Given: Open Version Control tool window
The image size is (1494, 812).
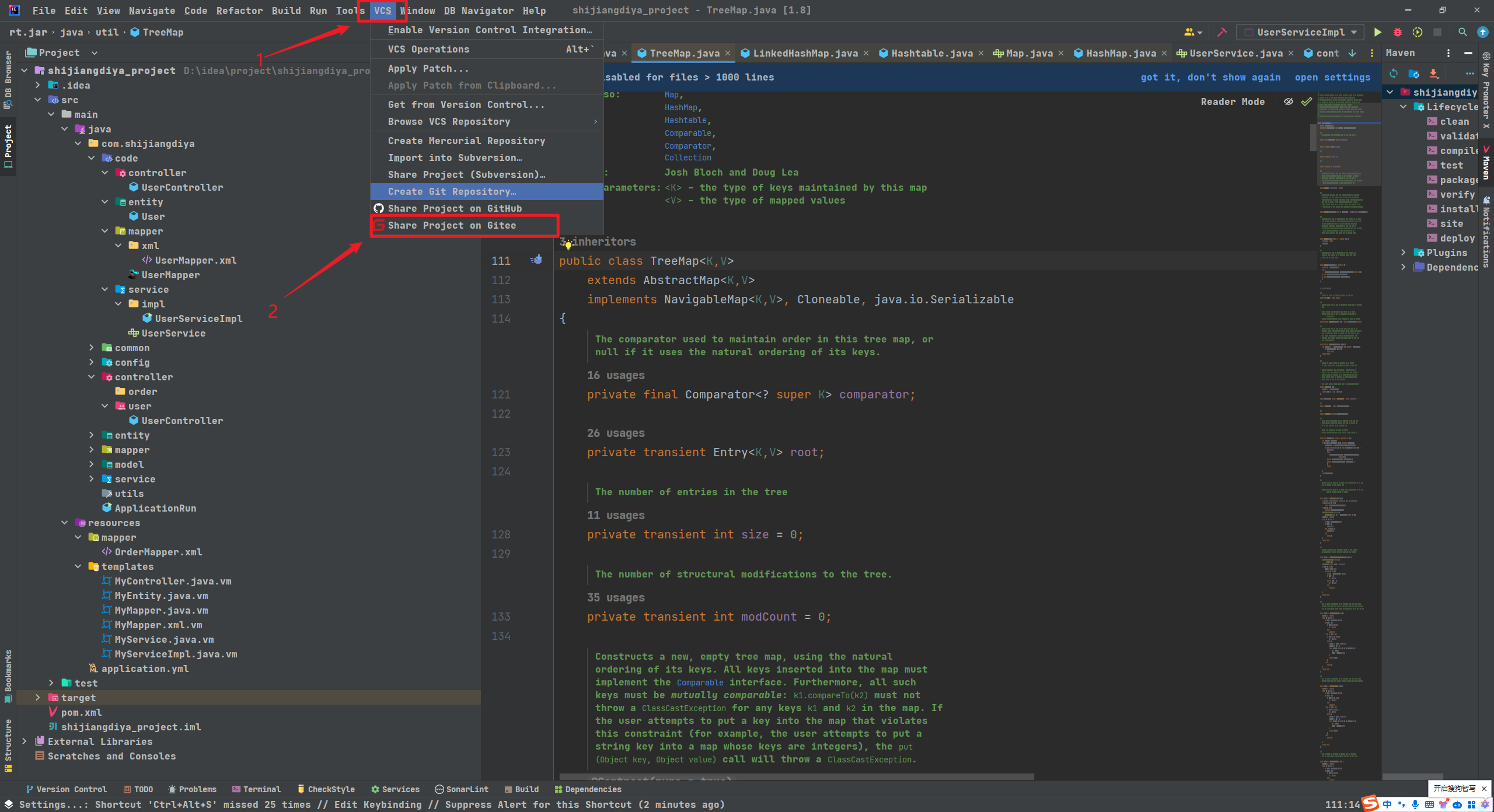Looking at the screenshot, I should (x=66, y=789).
